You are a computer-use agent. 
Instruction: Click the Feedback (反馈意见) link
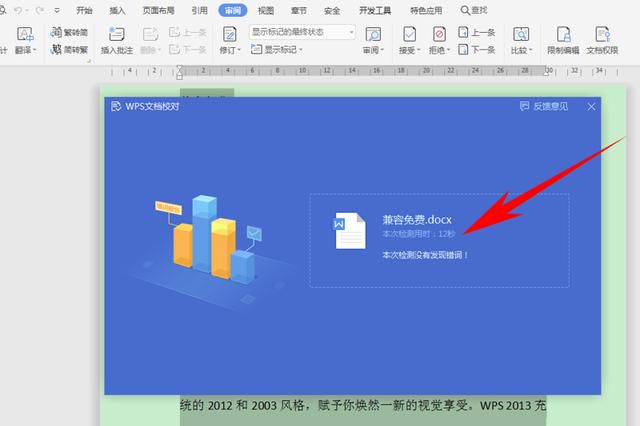[x=544, y=106]
